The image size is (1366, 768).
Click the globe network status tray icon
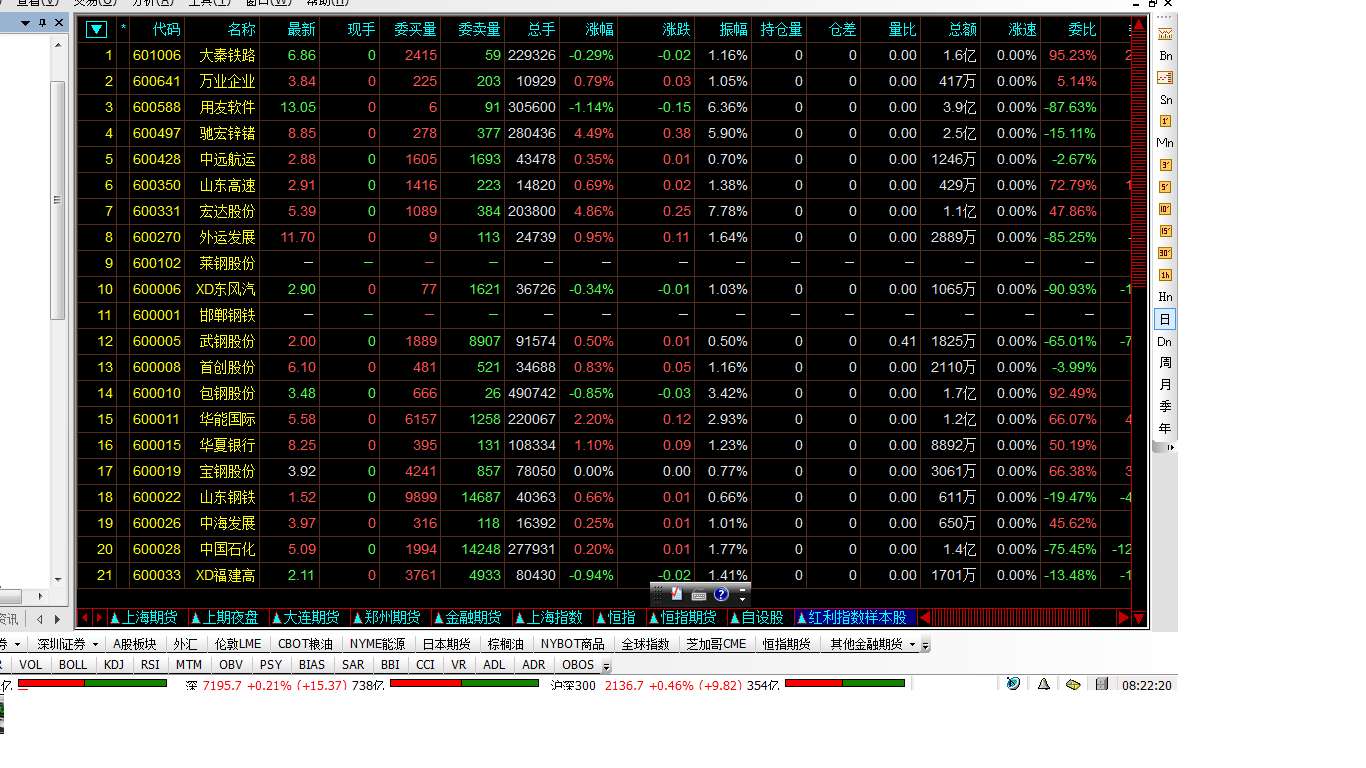[x=1013, y=684]
